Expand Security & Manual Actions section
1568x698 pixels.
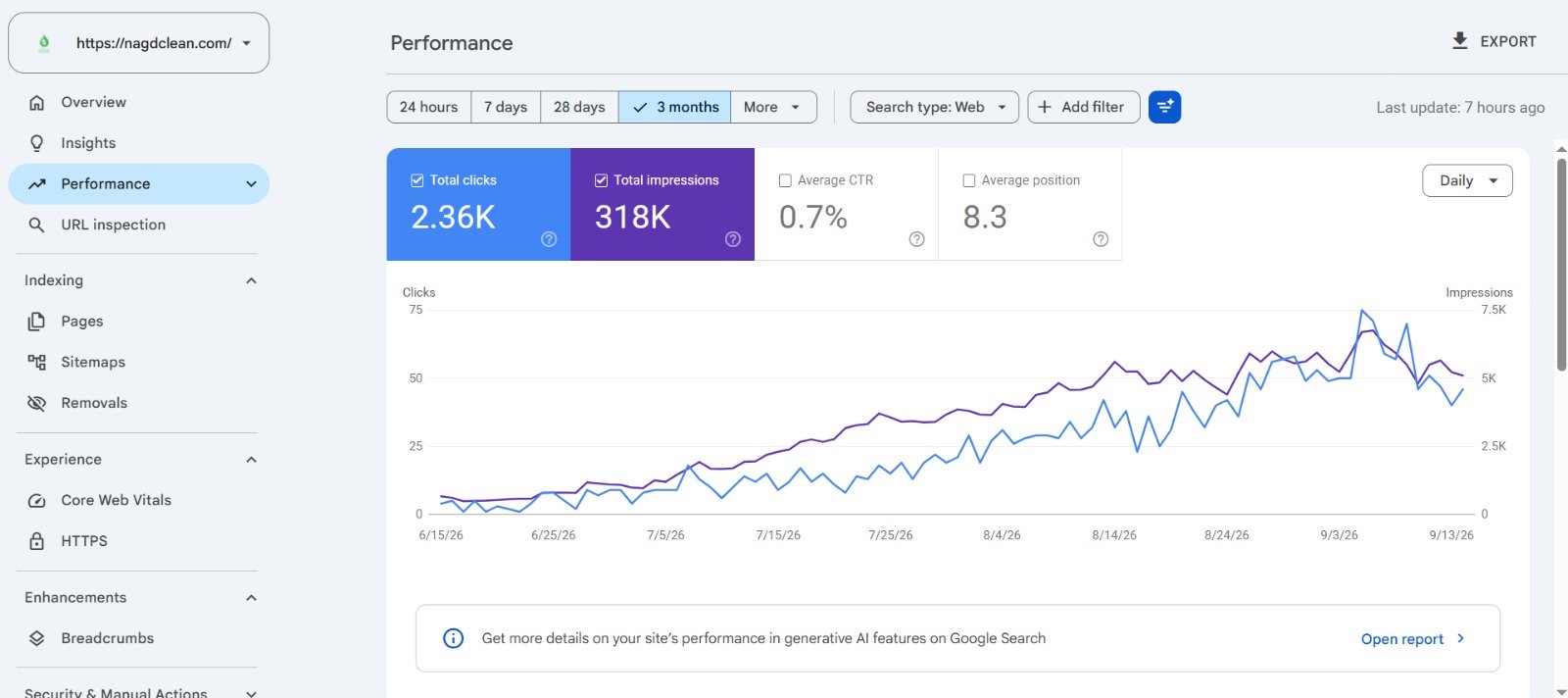251,693
